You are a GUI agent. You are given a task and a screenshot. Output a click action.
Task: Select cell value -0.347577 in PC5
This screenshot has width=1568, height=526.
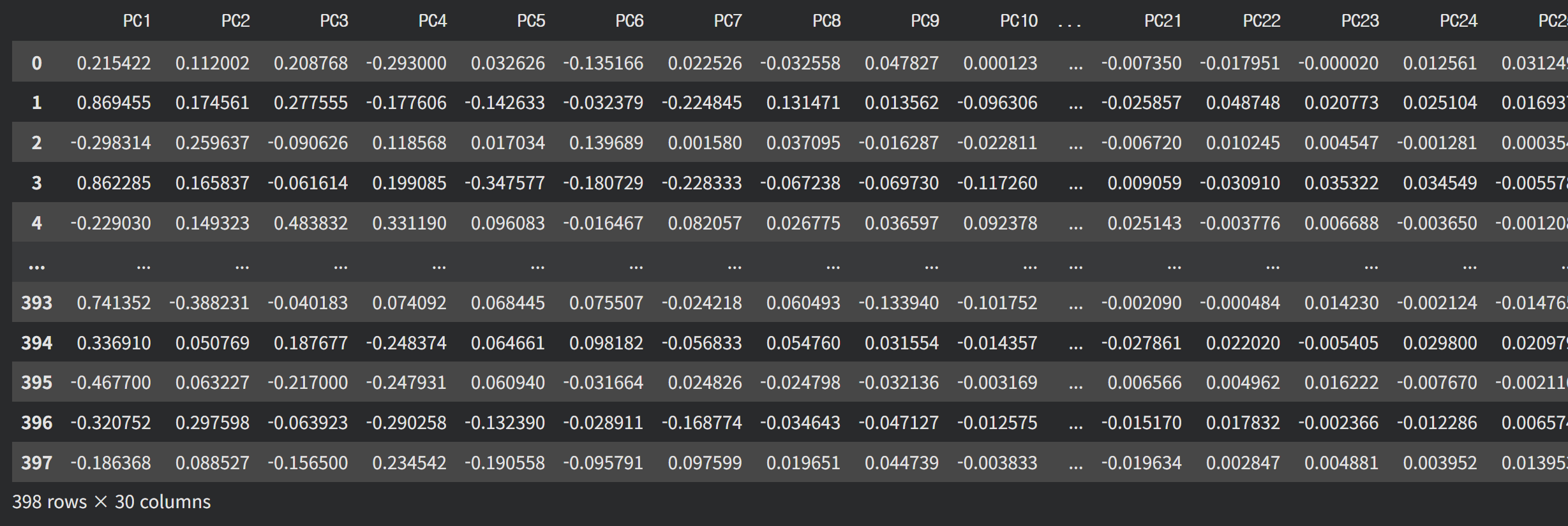coord(505,183)
